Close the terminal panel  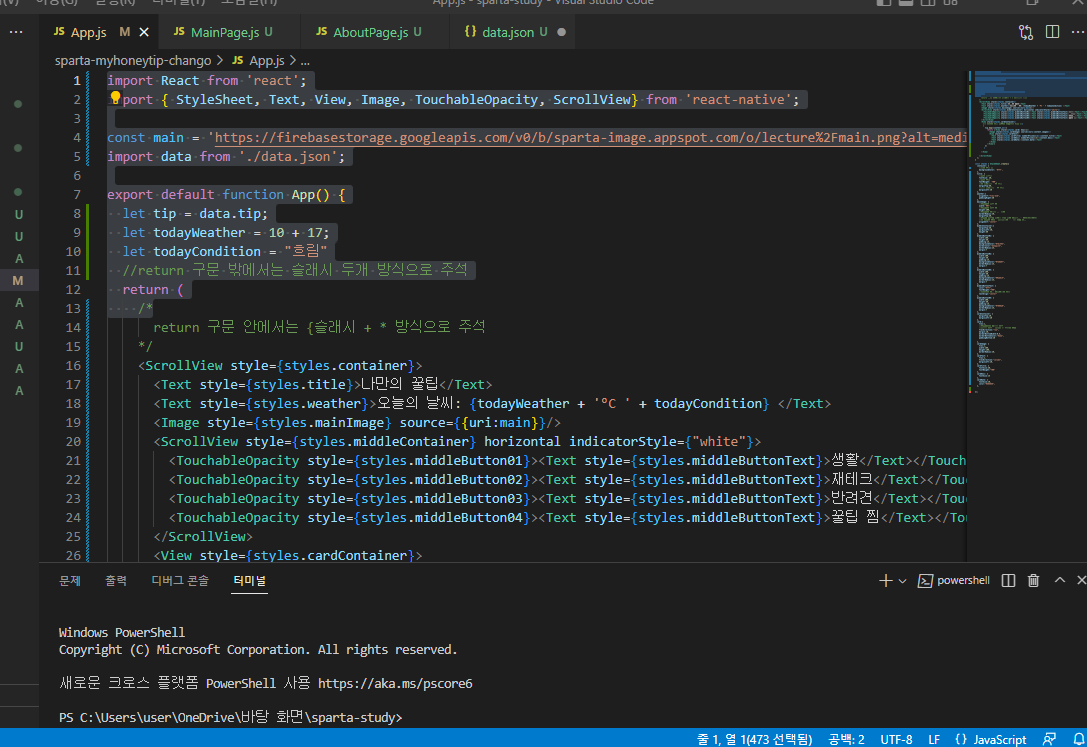[1080, 581]
